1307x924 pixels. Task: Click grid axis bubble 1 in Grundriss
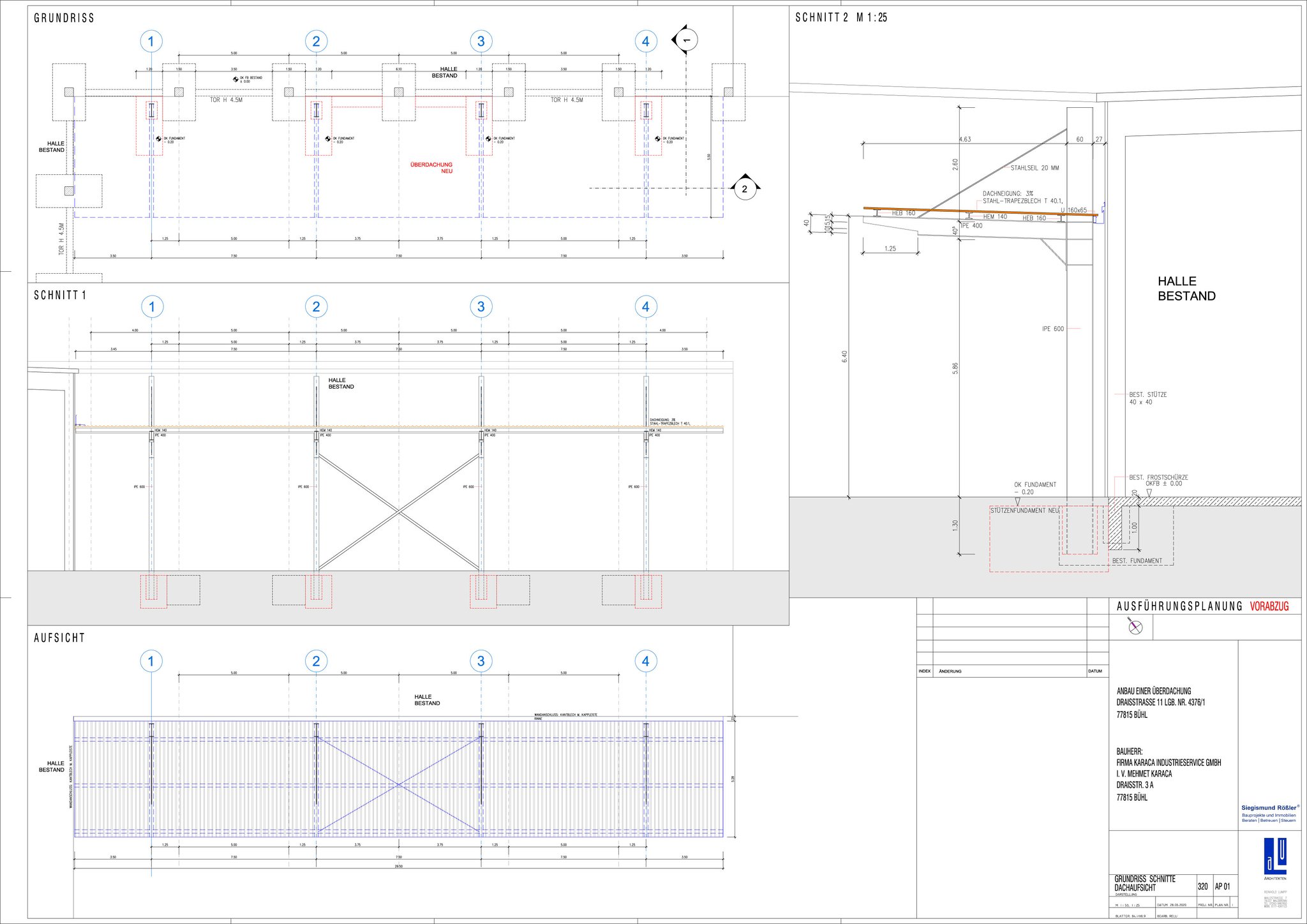[x=151, y=41]
